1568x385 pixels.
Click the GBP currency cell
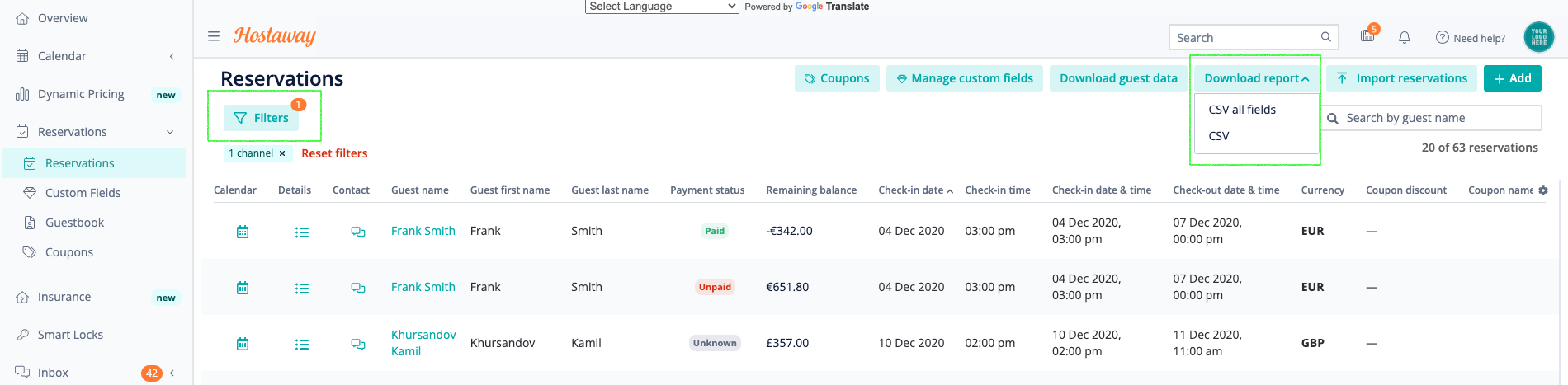point(1312,343)
